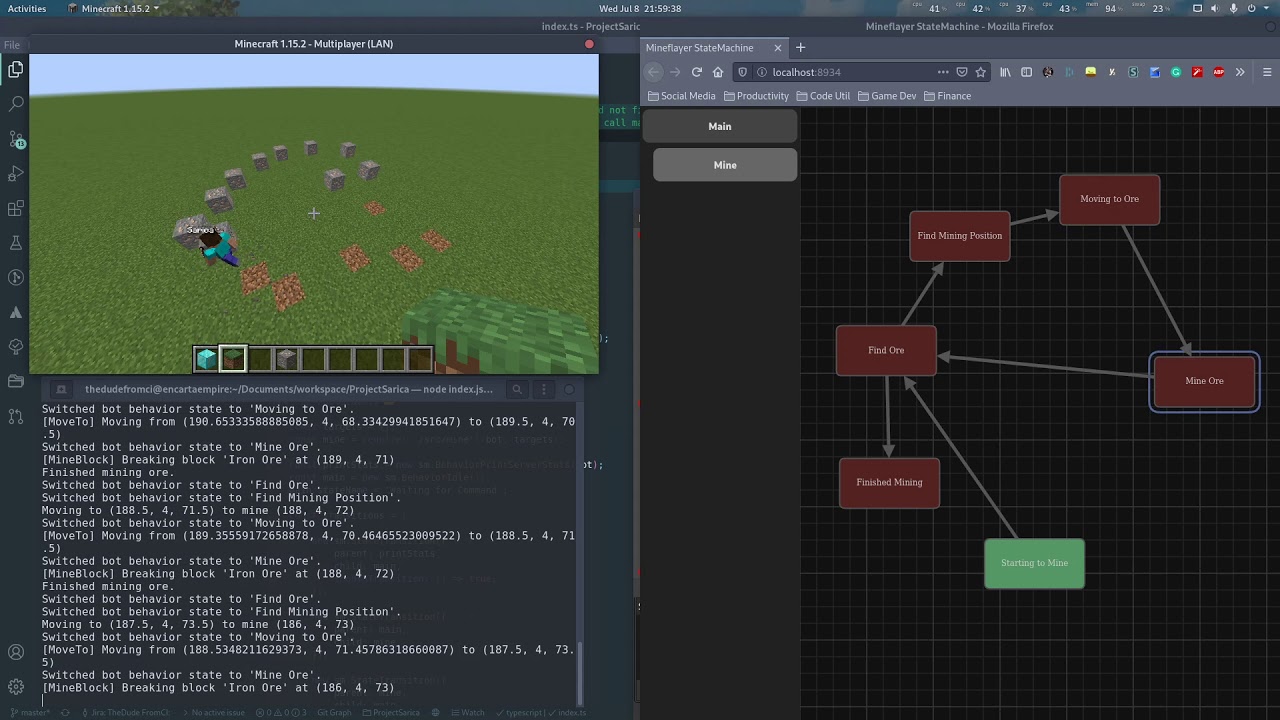The image size is (1280, 720).
Task: Open Firefox hamburger menu
Action: pyautogui.click(x=1267, y=72)
